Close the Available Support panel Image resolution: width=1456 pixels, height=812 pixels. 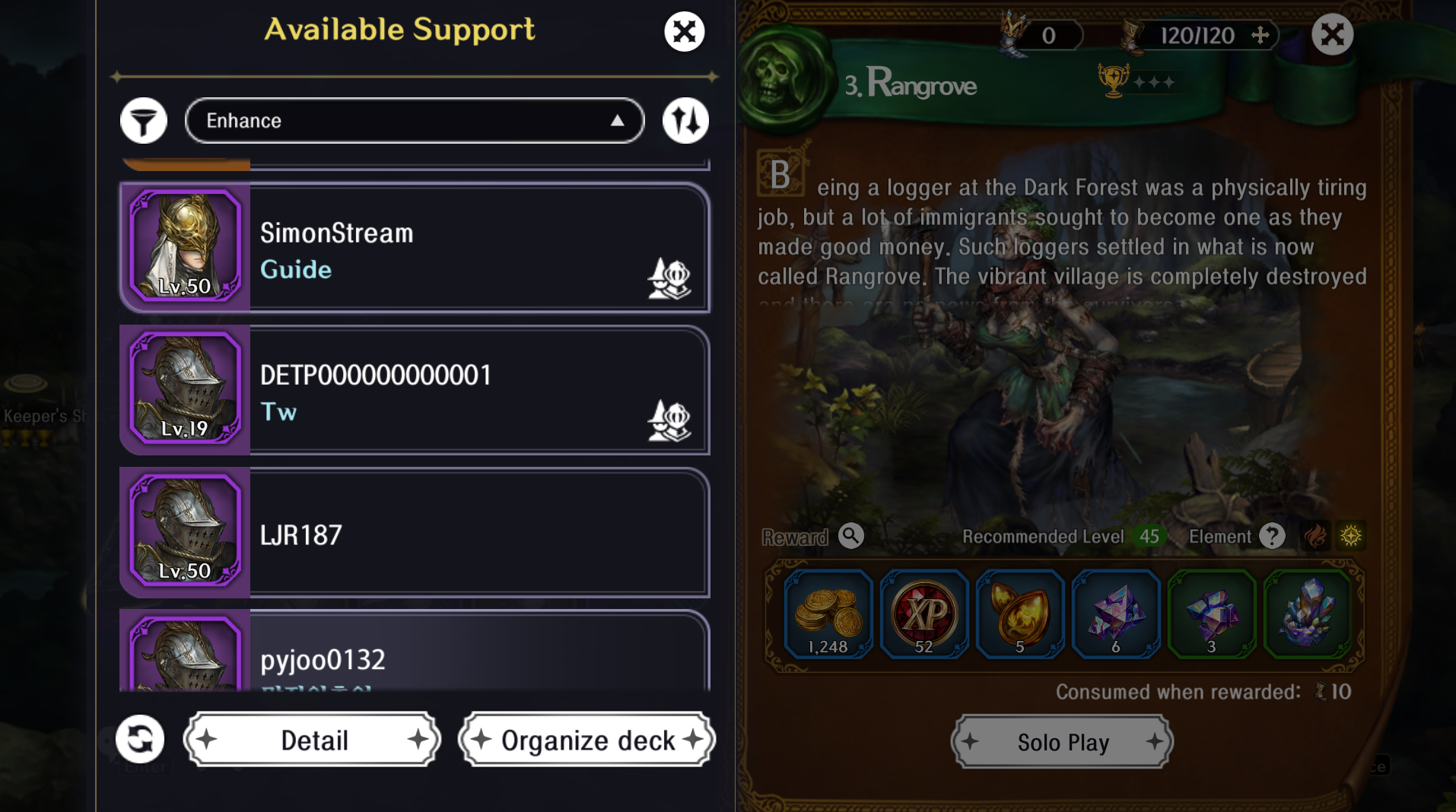(x=685, y=32)
